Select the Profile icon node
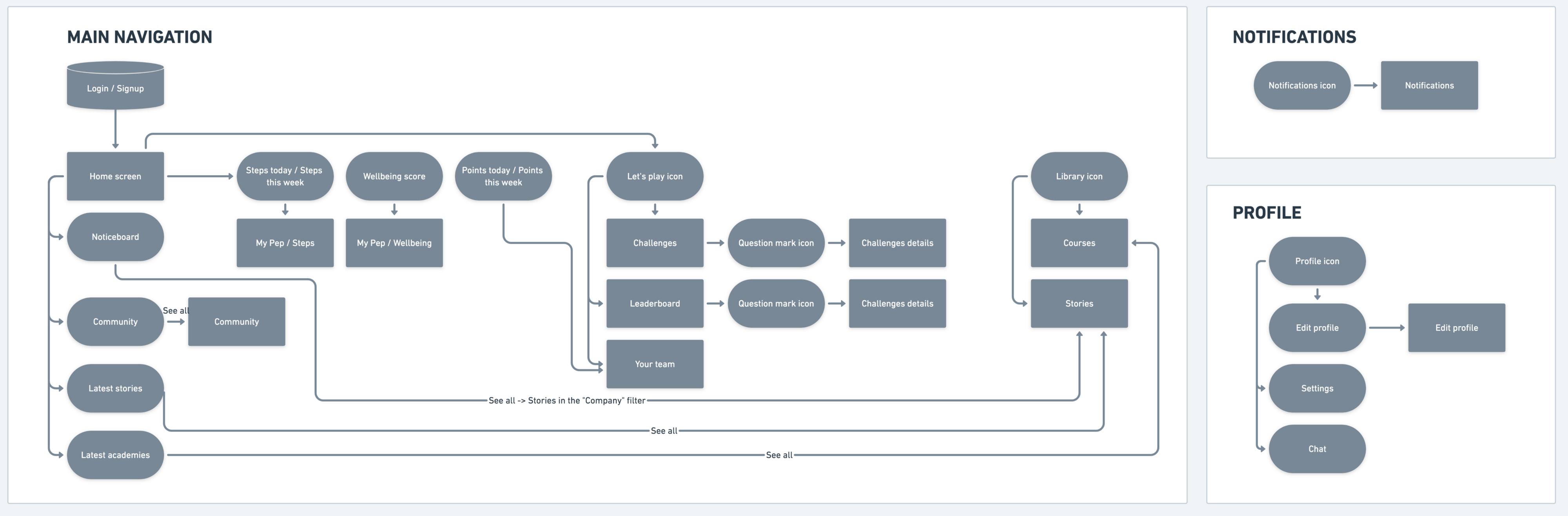 pos(1317,261)
